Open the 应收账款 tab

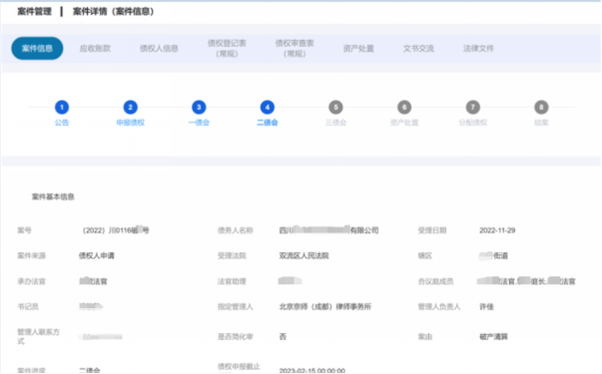pyautogui.click(x=95, y=48)
